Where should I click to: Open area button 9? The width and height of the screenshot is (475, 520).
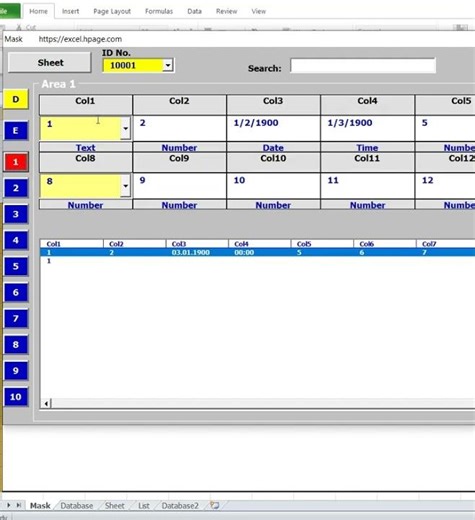(x=16, y=371)
